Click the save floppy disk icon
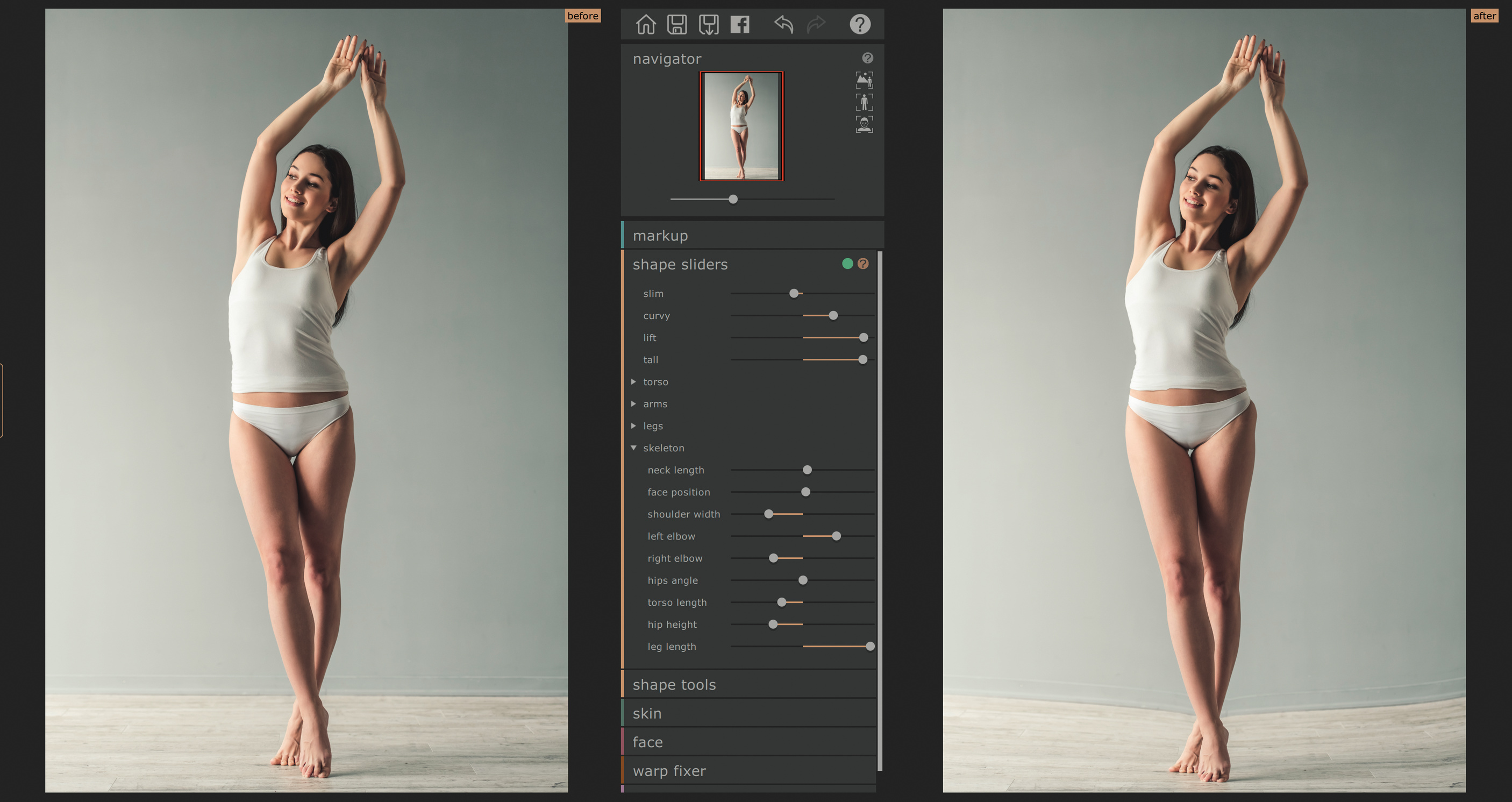The width and height of the screenshot is (1512, 802). (677, 25)
